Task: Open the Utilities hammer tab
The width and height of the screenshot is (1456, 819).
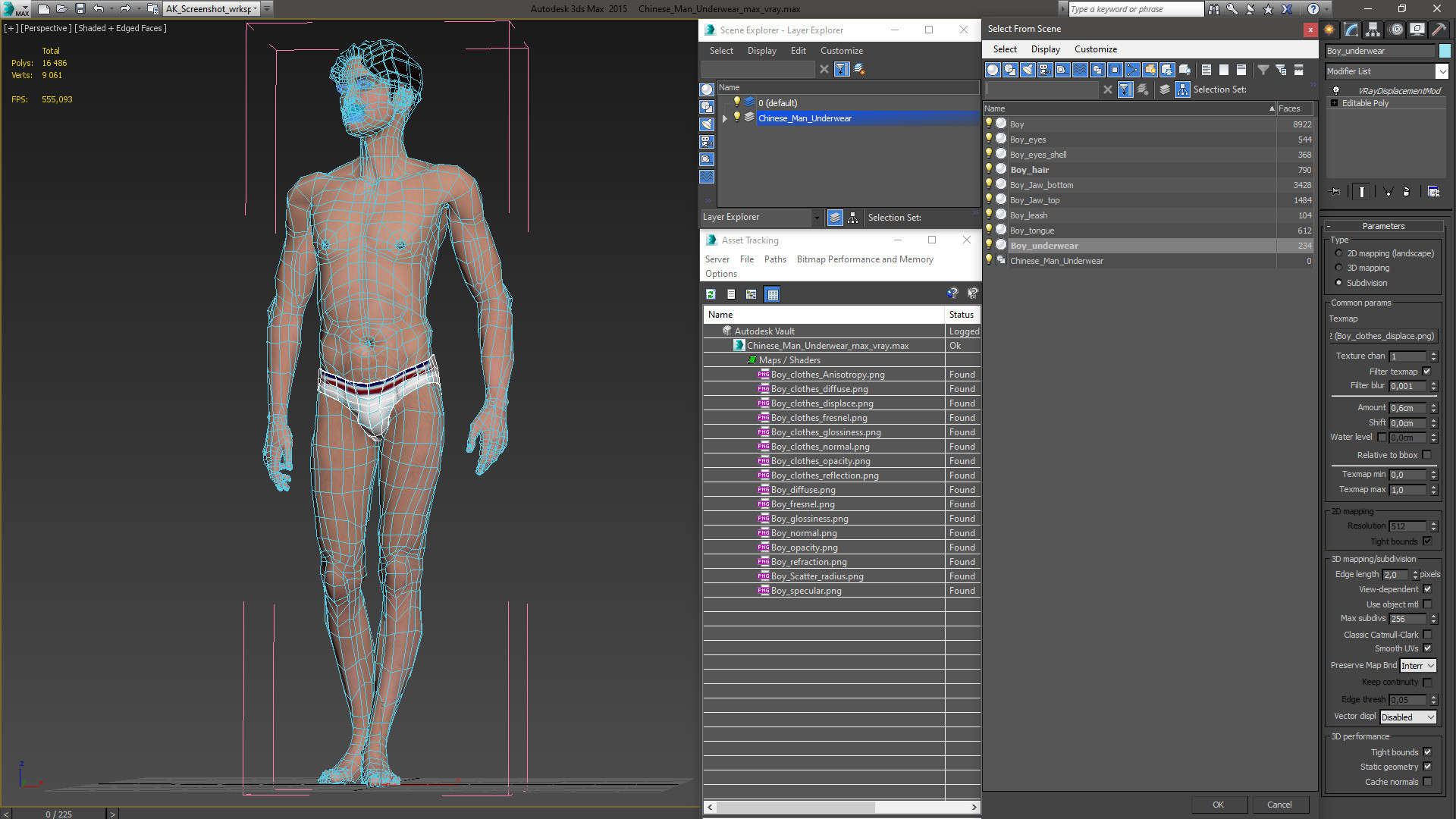Action: click(1439, 30)
